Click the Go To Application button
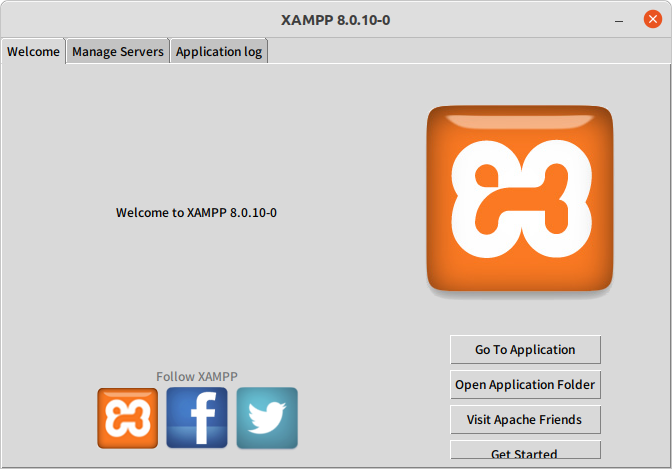The height and width of the screenshot is (469, 672). click(x=525, y=349)
